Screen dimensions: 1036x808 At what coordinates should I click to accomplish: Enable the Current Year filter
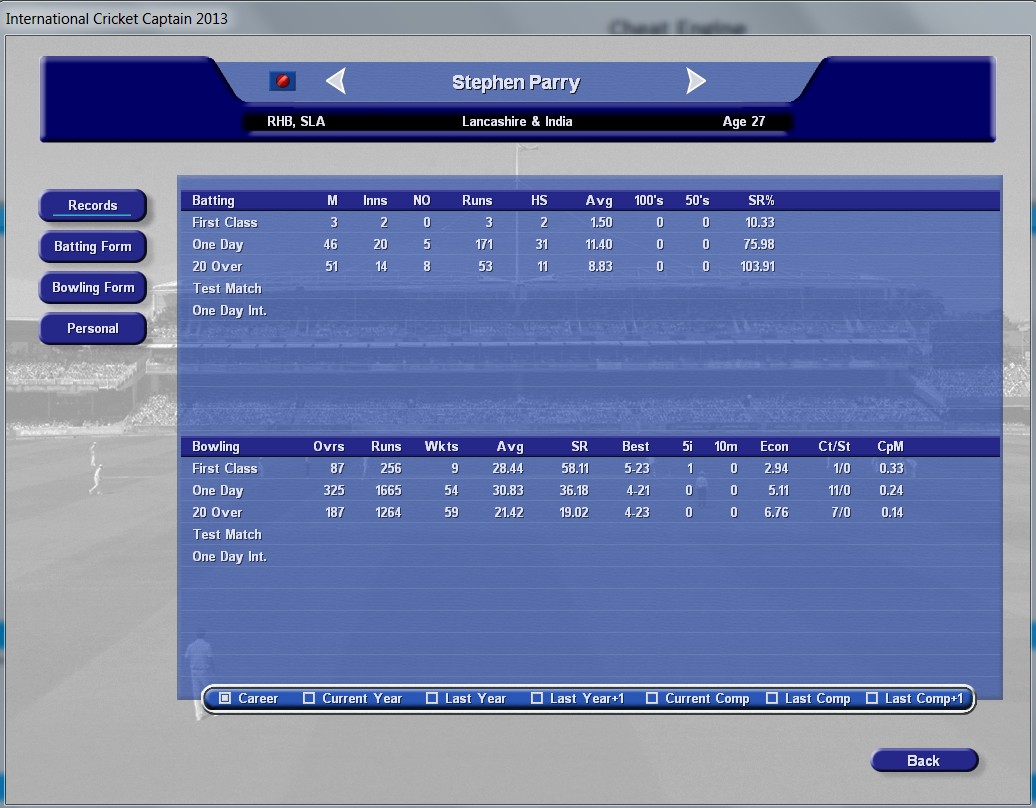click(309, 698)
